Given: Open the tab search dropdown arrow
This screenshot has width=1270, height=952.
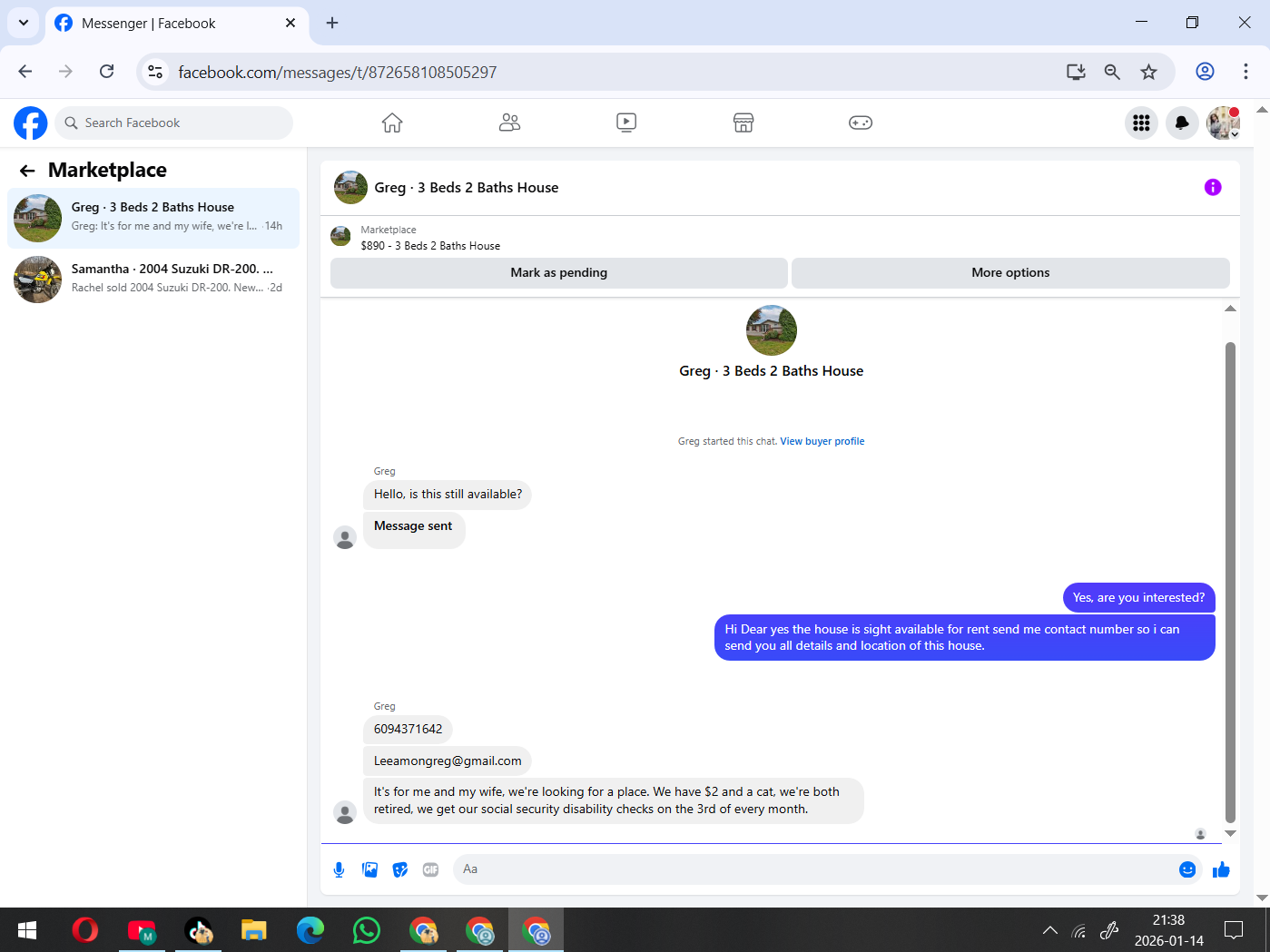Looking at the screenshot, I should click(23, 23).
